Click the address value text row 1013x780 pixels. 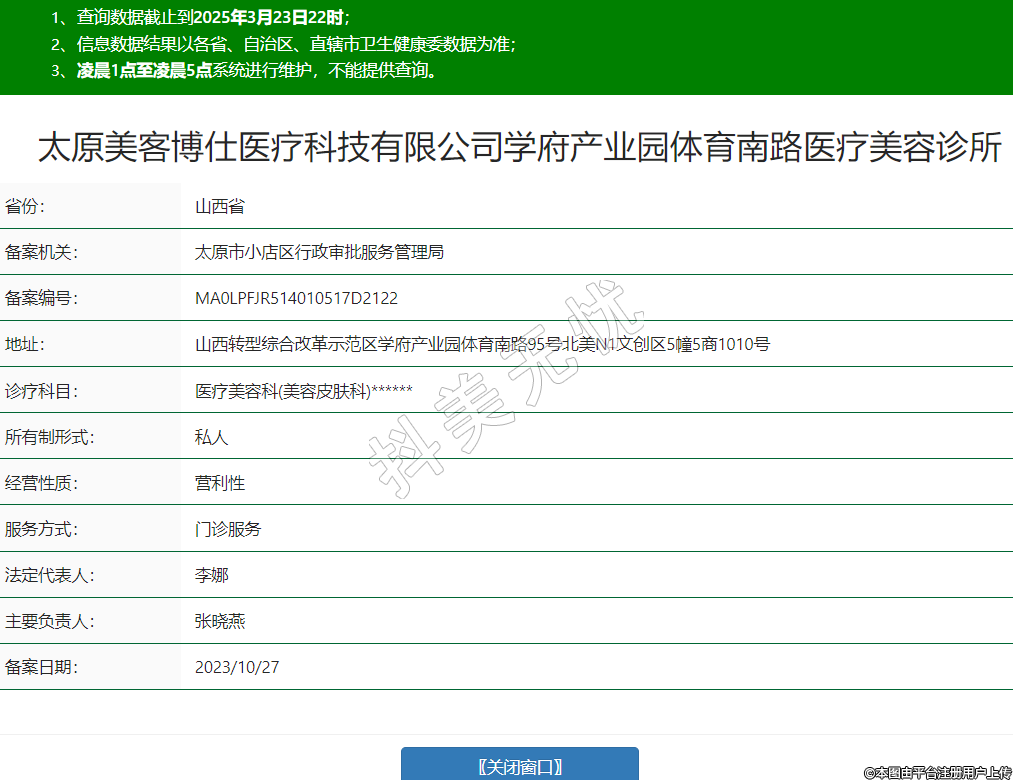click(x=482, y=345)
